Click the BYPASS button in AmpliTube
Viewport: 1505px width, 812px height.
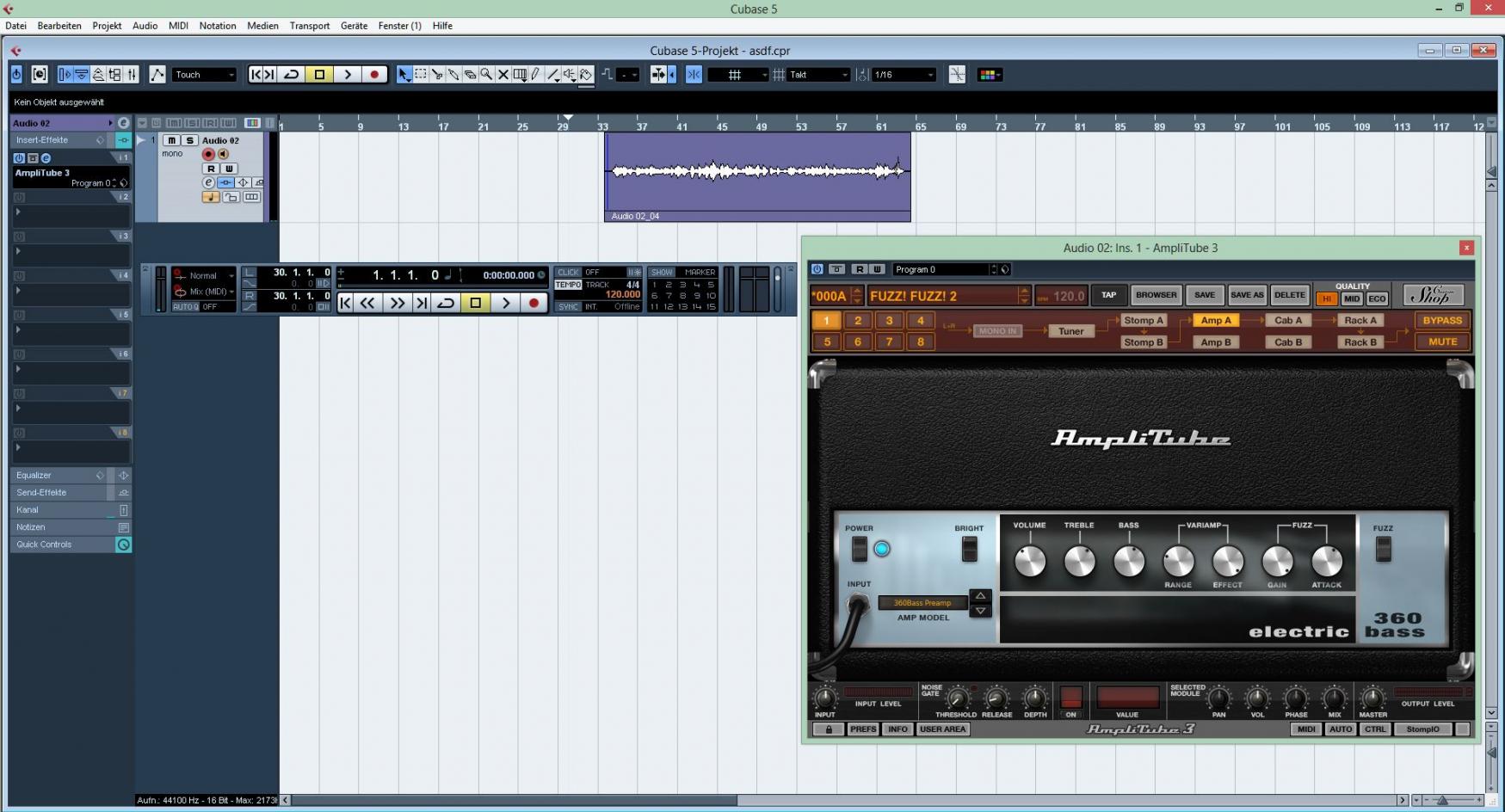pyautogui.click(x=1442, y=320)
